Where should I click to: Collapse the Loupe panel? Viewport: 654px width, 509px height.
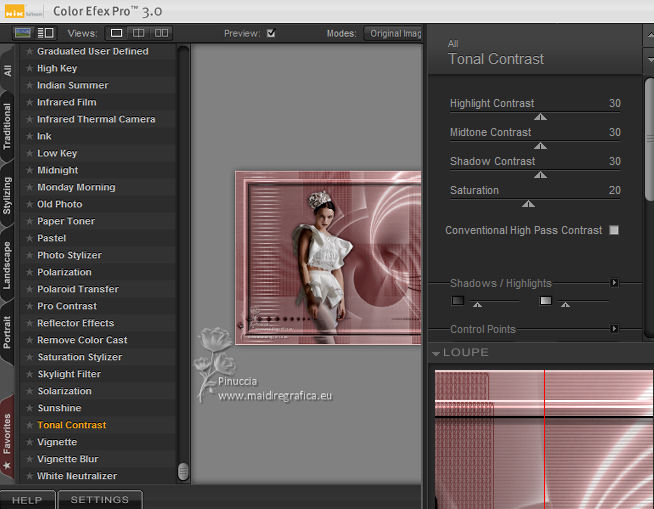437,353
